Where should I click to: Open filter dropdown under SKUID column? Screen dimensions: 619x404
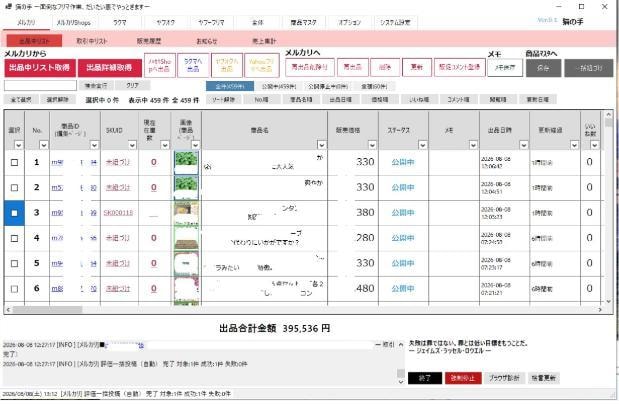(x=132, y=145)
